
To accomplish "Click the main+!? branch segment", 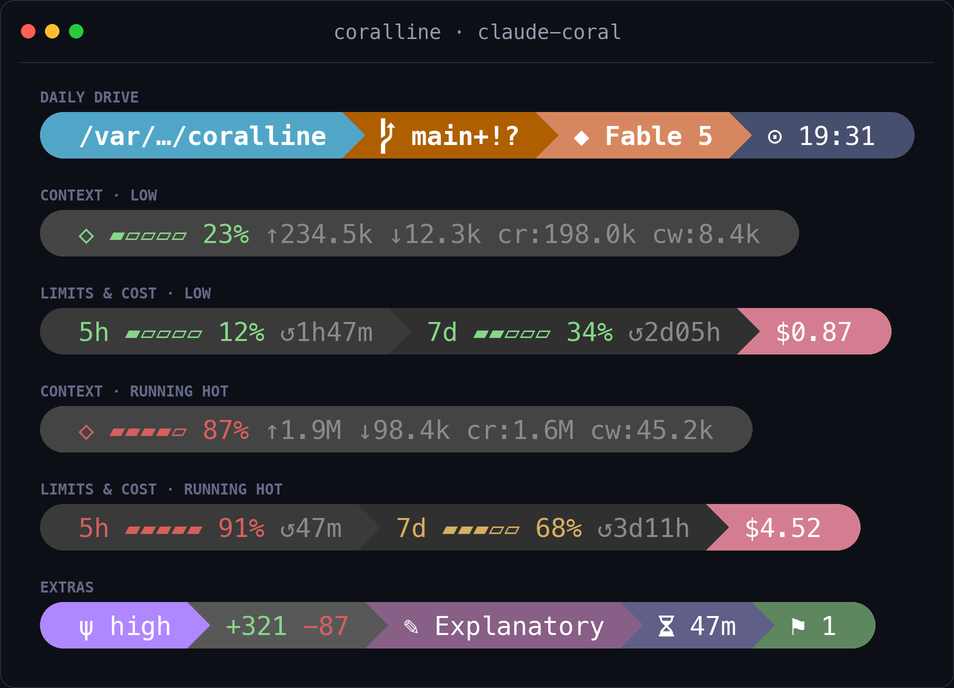I will coord(450,136).
